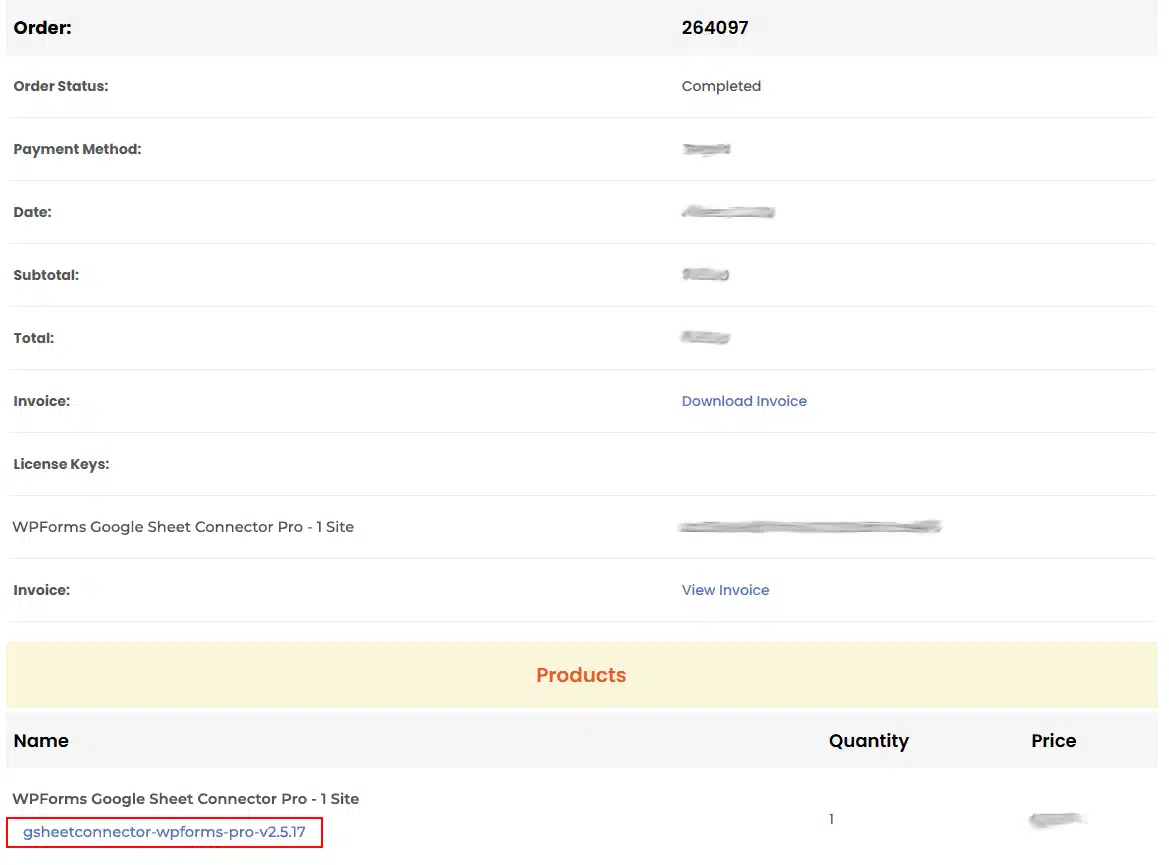Select the Total amount value

[705, 337]
